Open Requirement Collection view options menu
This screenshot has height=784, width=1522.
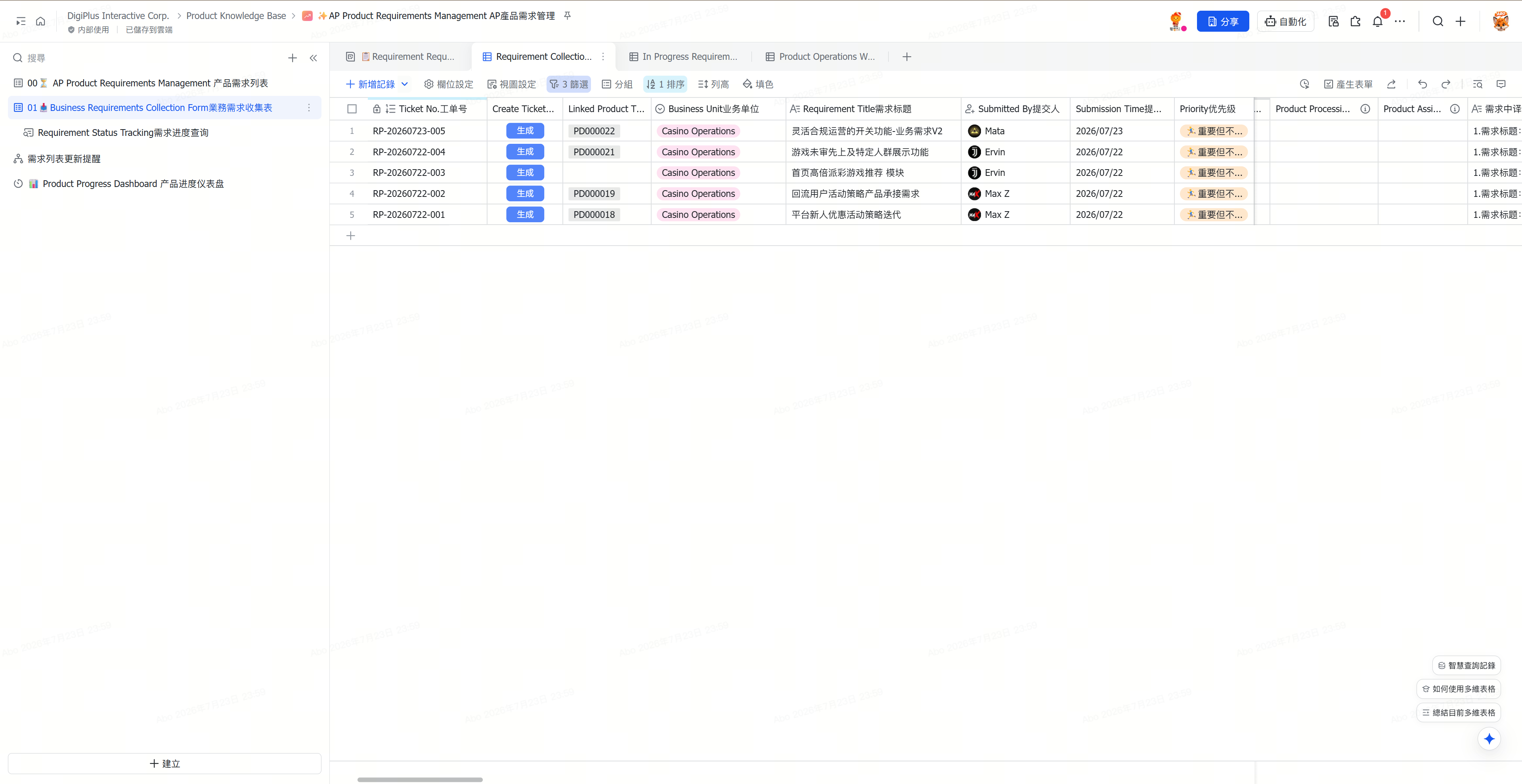(602, 57)
